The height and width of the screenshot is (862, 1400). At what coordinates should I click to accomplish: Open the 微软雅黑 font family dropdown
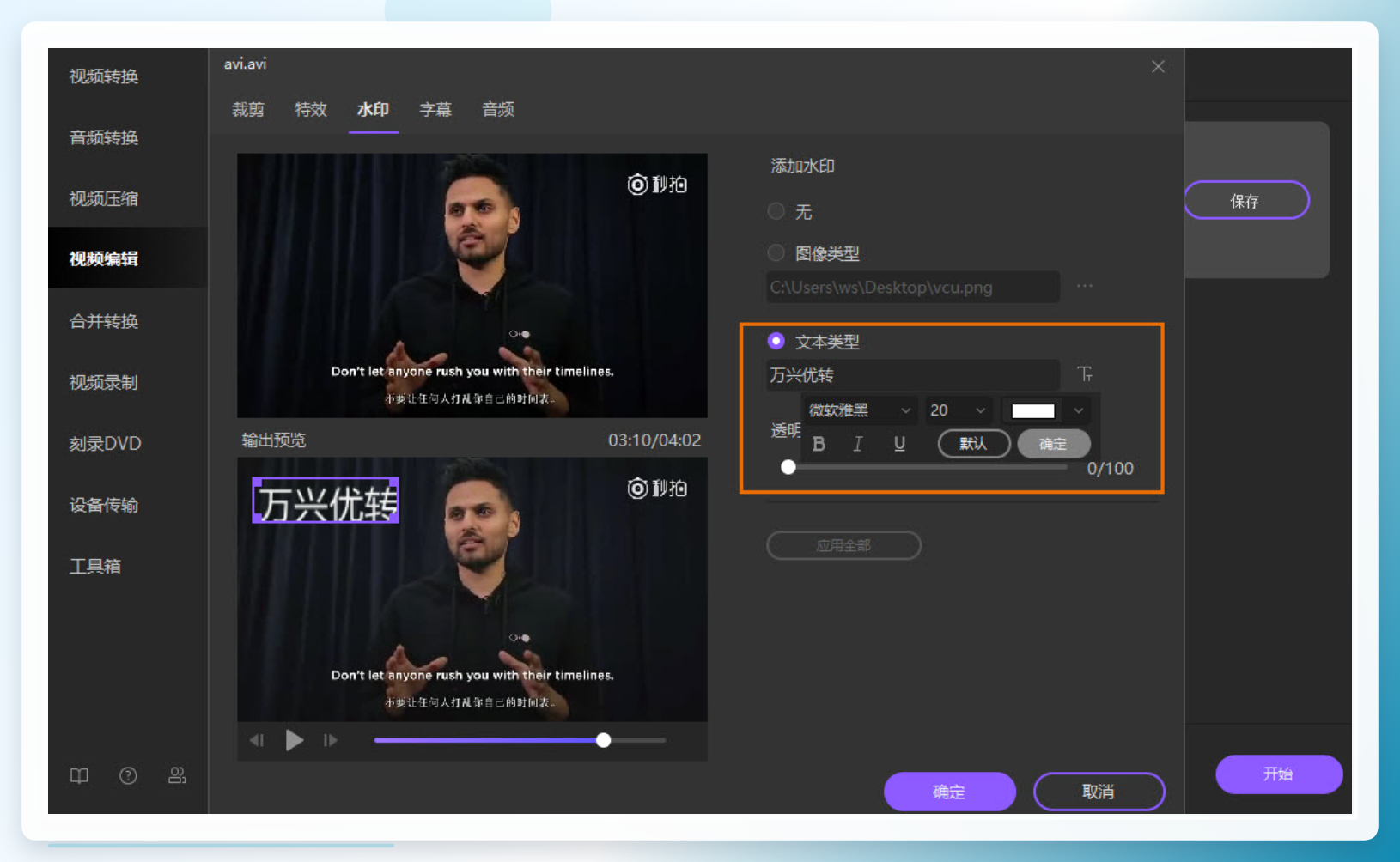pyautogui.click(x=860, y=410)
